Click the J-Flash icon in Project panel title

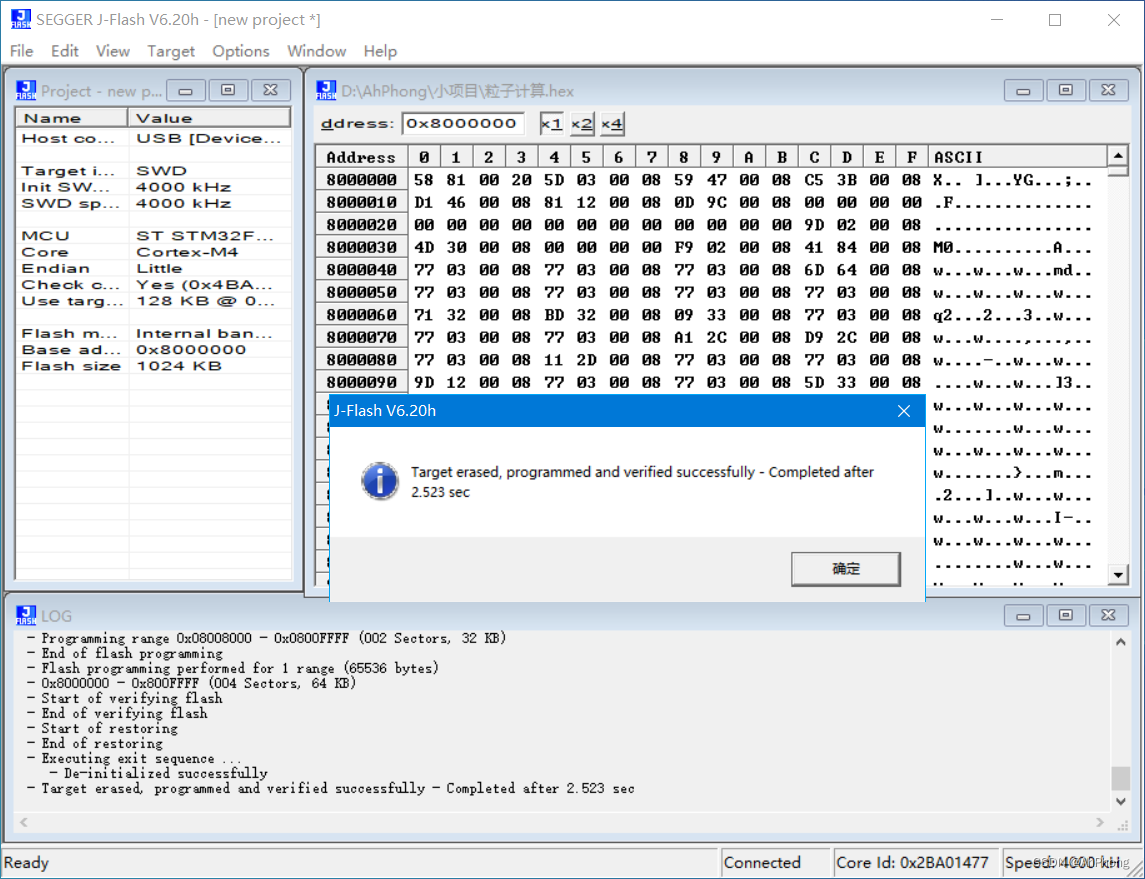[26, 91]
